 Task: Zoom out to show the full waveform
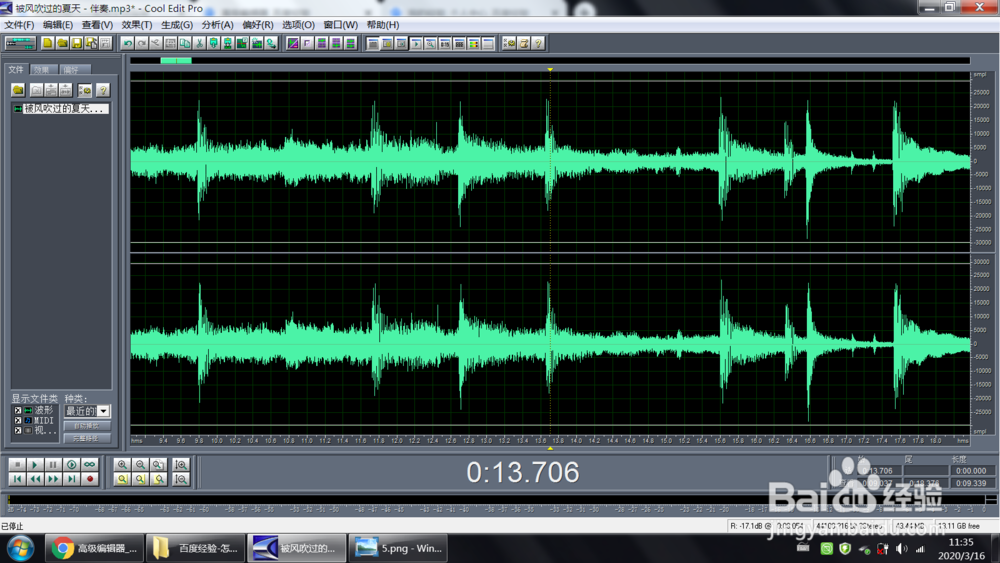(158, 465)
